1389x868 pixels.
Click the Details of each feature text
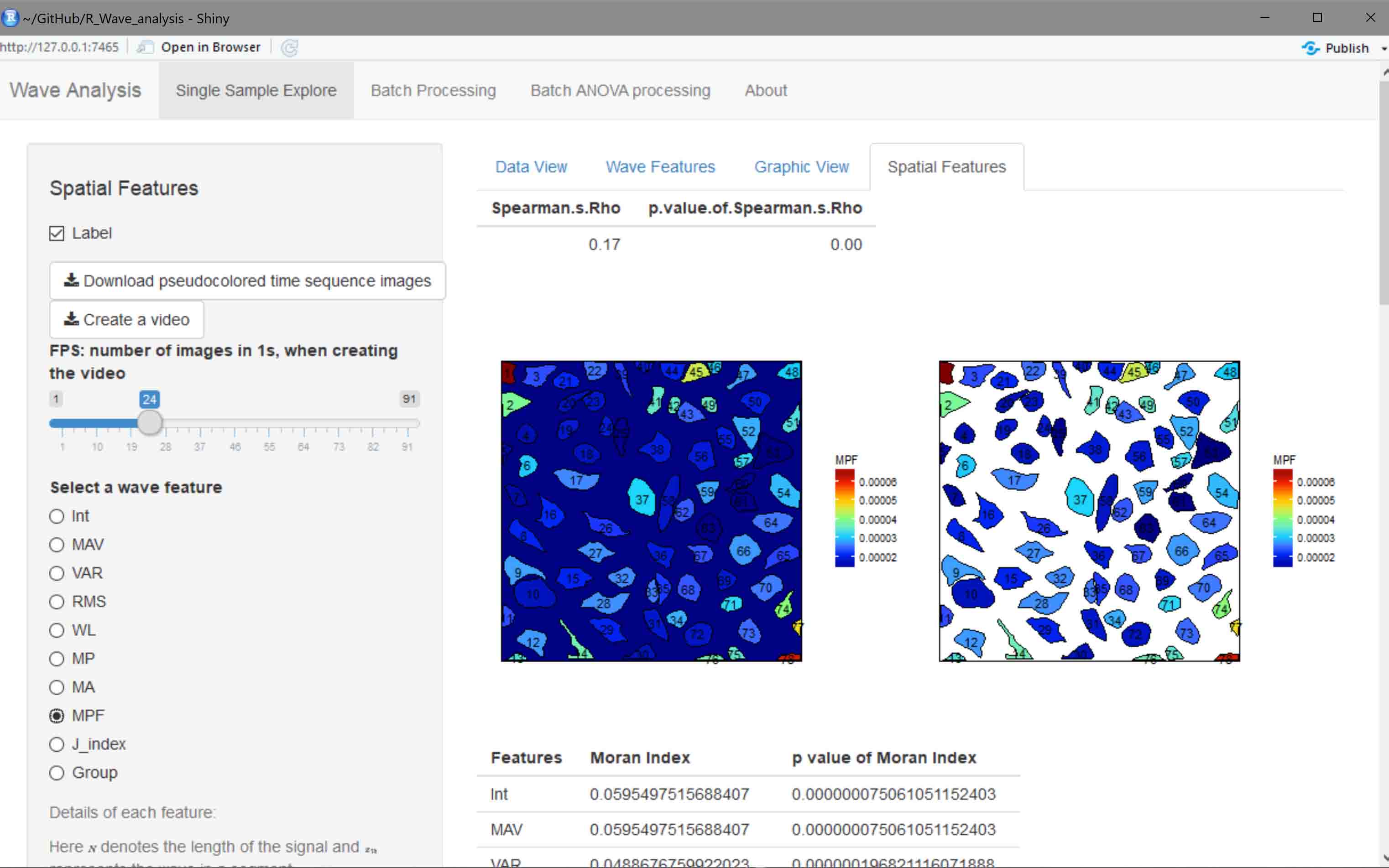tap(133, 813)
